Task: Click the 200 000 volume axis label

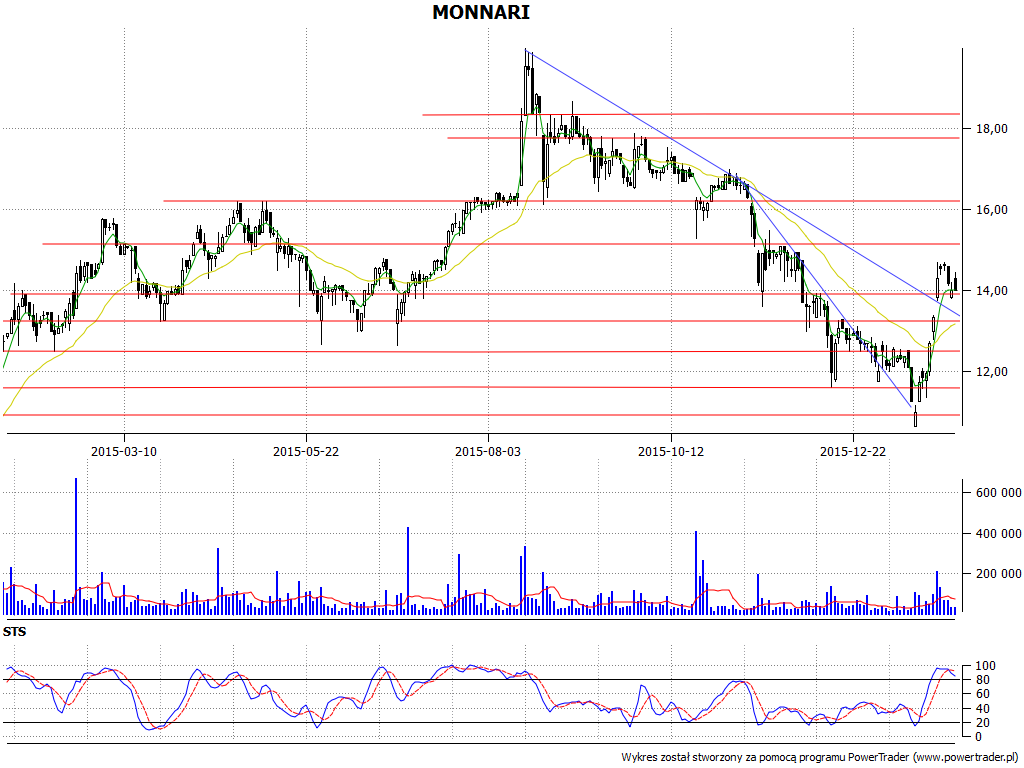Action: pyautogui.click(x=998, y=574)
